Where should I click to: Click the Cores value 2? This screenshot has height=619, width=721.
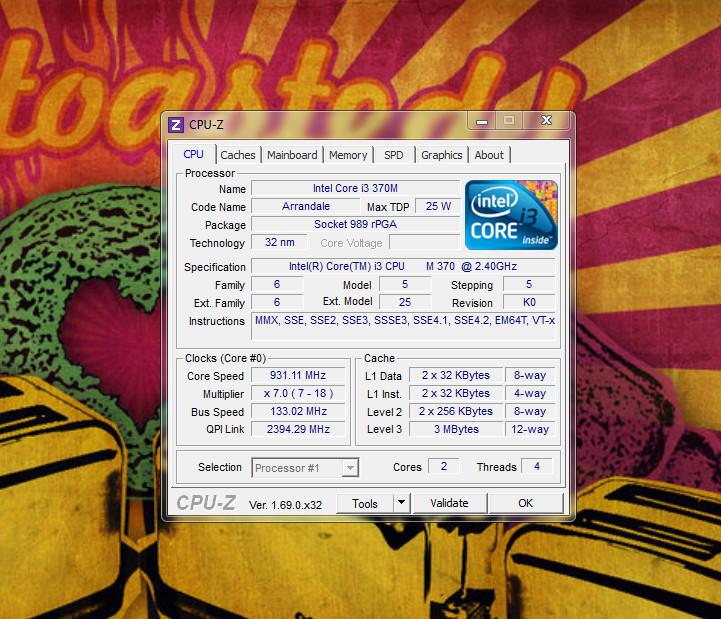click(x=444, y=466)
